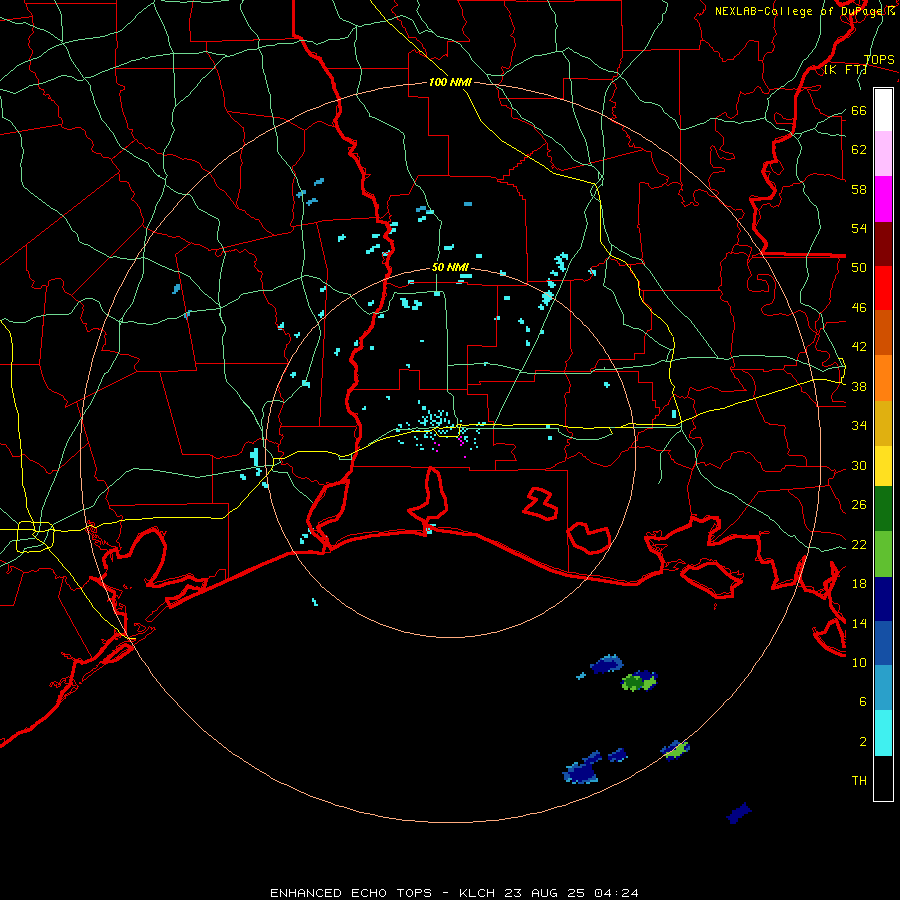Click the bright yellow legend swatch
Viewport: 900px width, 900px height.
[x=883, y=466]
